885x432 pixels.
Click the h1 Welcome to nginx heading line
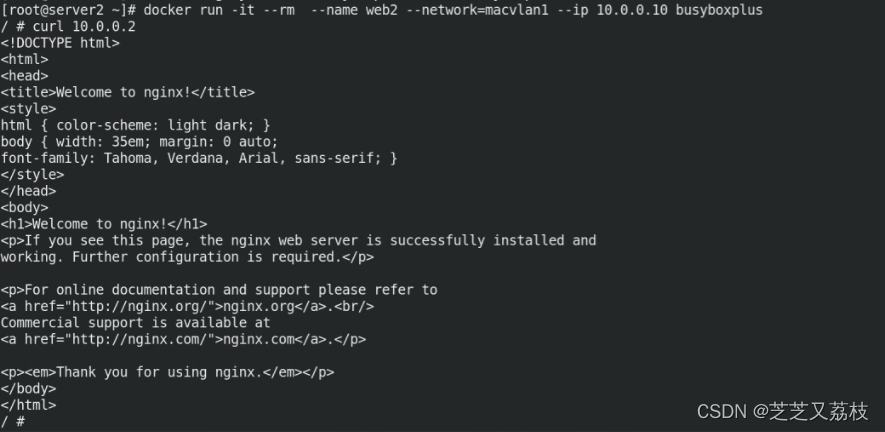[104, 224]
